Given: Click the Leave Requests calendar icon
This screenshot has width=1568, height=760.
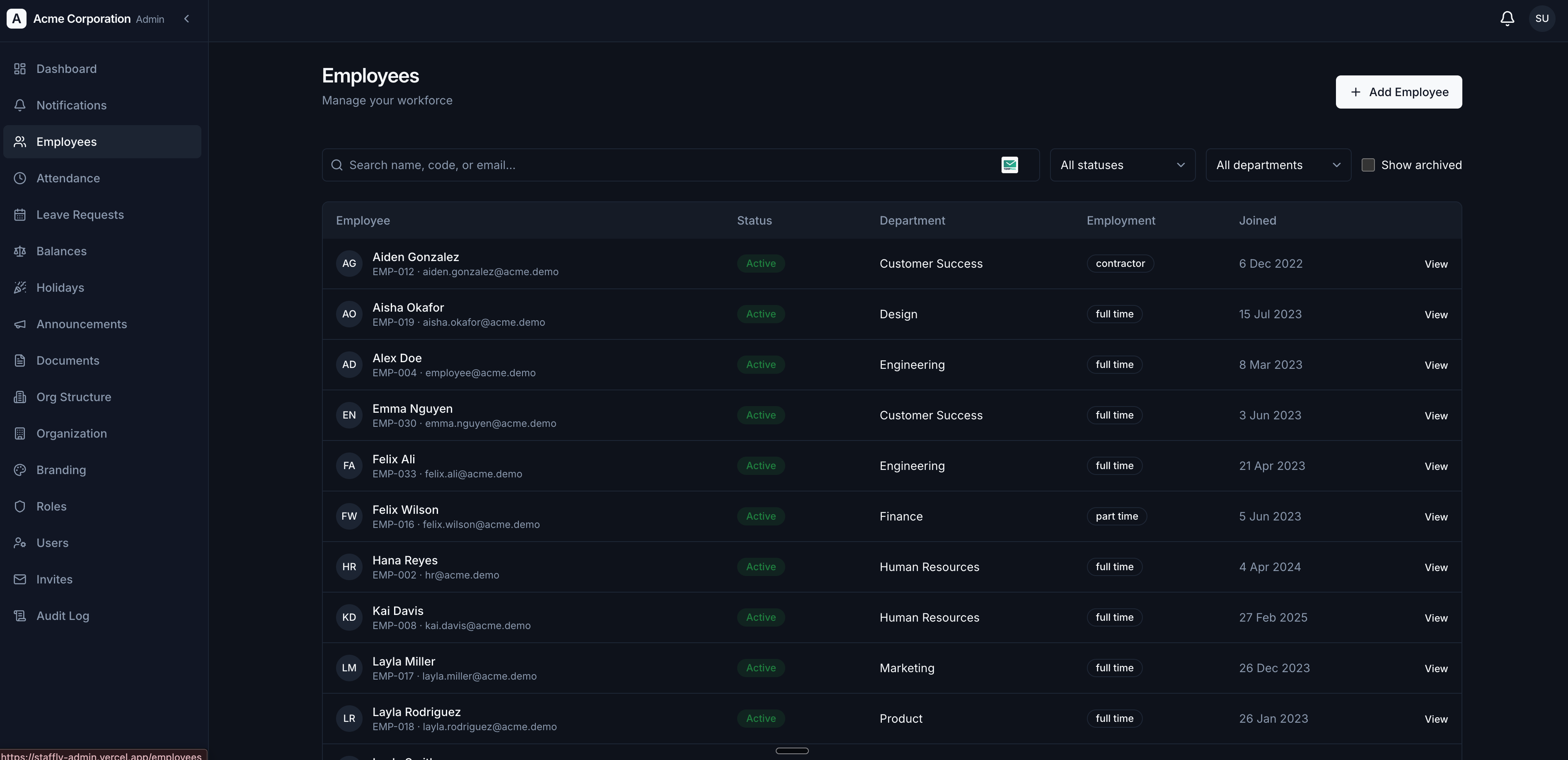Looking at the screenshot, I should pyautogui.click(x=20, y=215).
